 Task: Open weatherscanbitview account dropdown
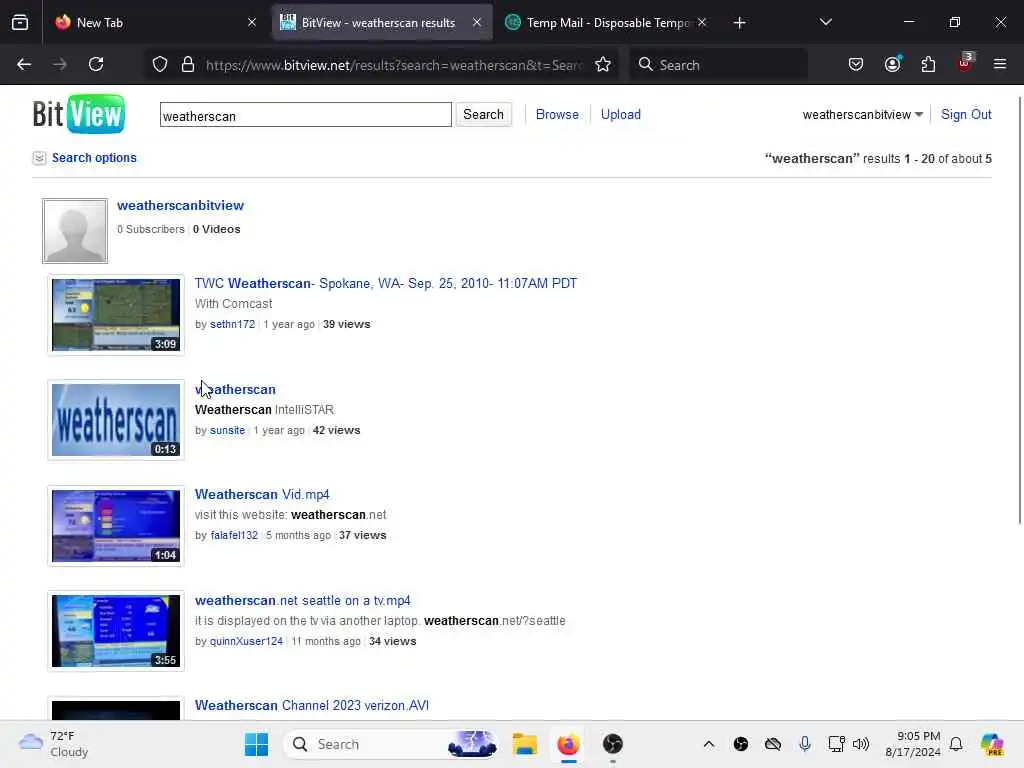862,115
